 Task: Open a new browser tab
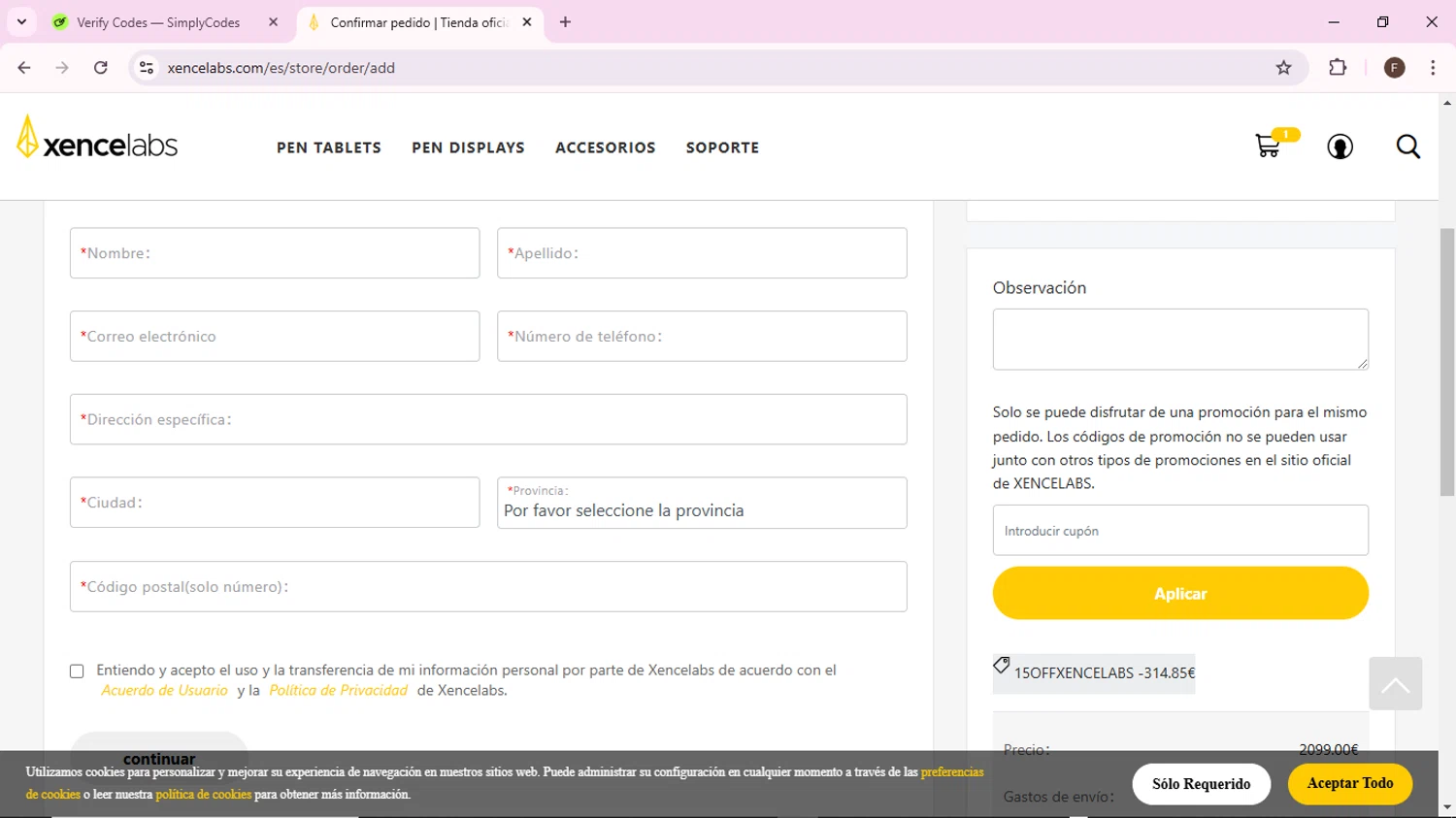click(565, 22)
